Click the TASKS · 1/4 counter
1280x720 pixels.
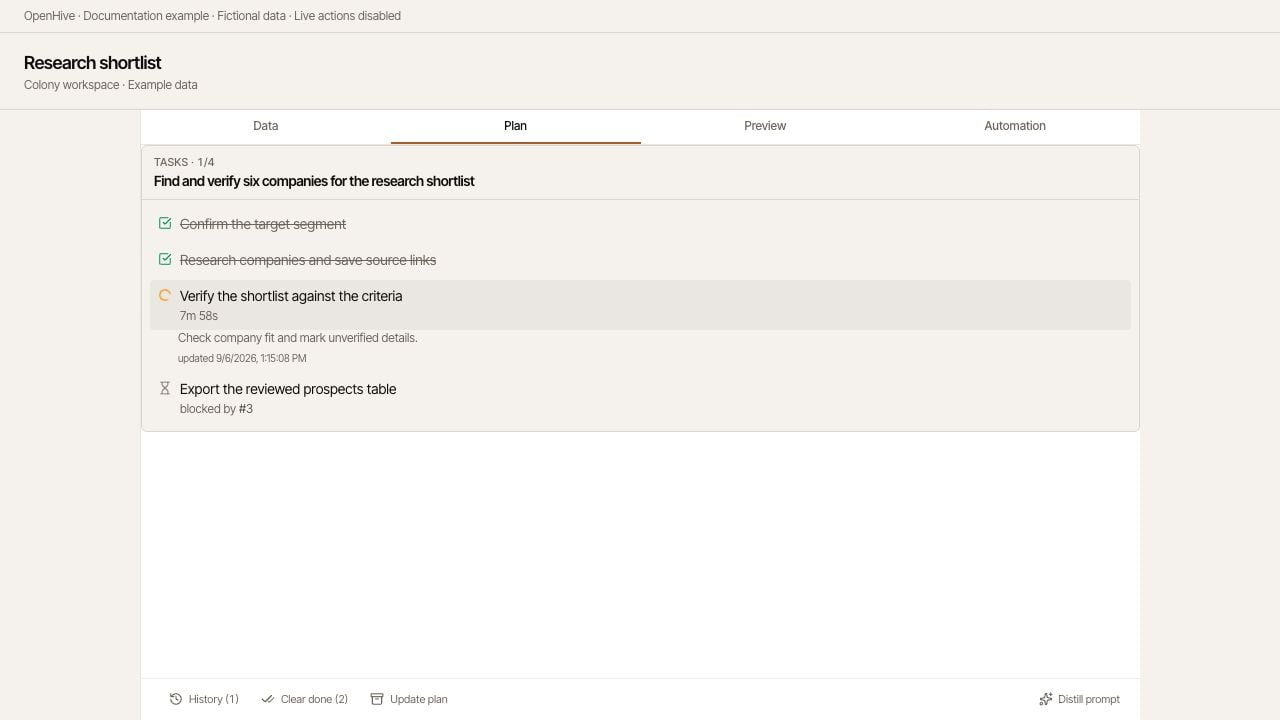click(184, 162)
